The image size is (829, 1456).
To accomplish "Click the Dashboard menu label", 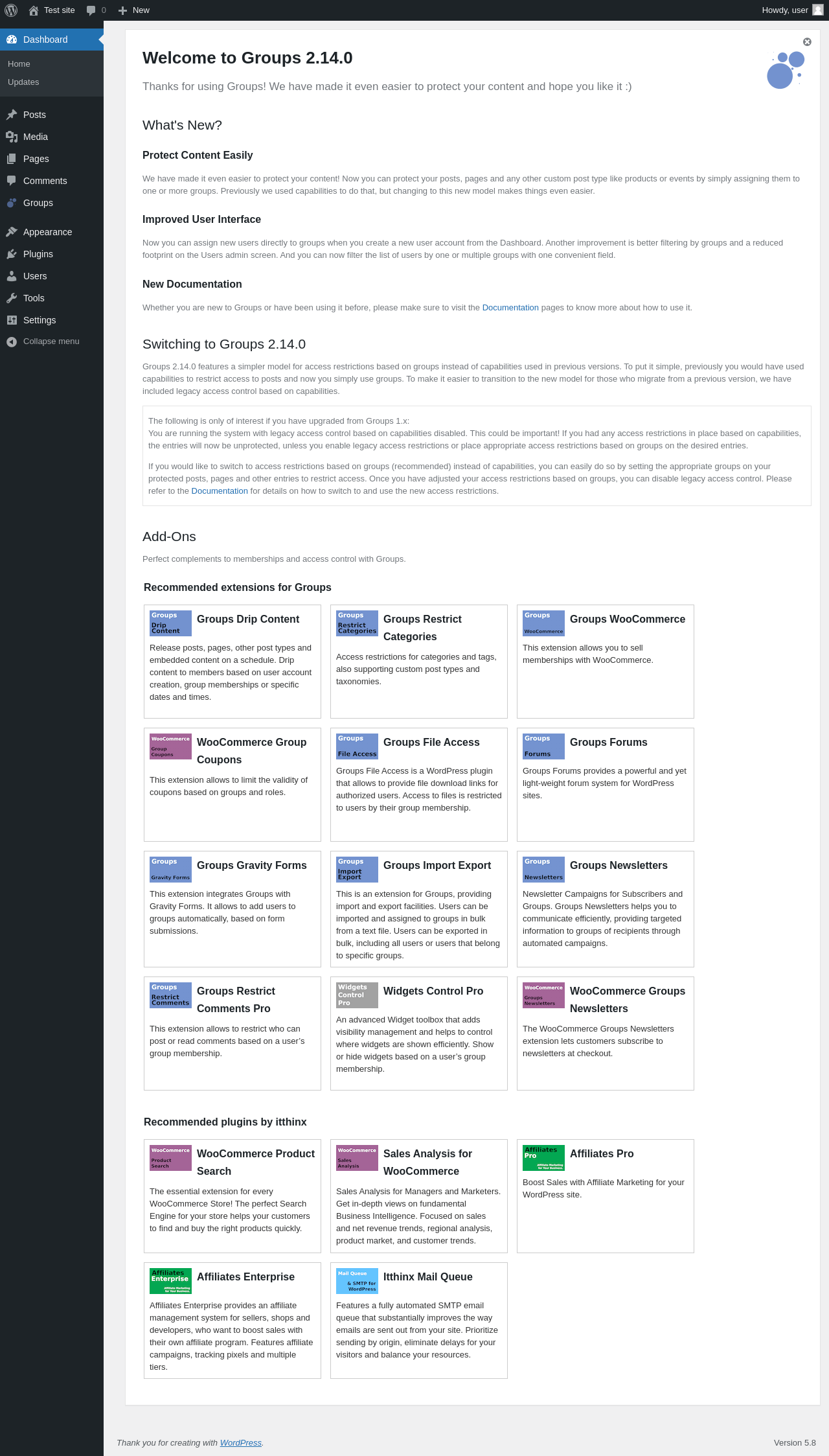I will click(45, 40).
